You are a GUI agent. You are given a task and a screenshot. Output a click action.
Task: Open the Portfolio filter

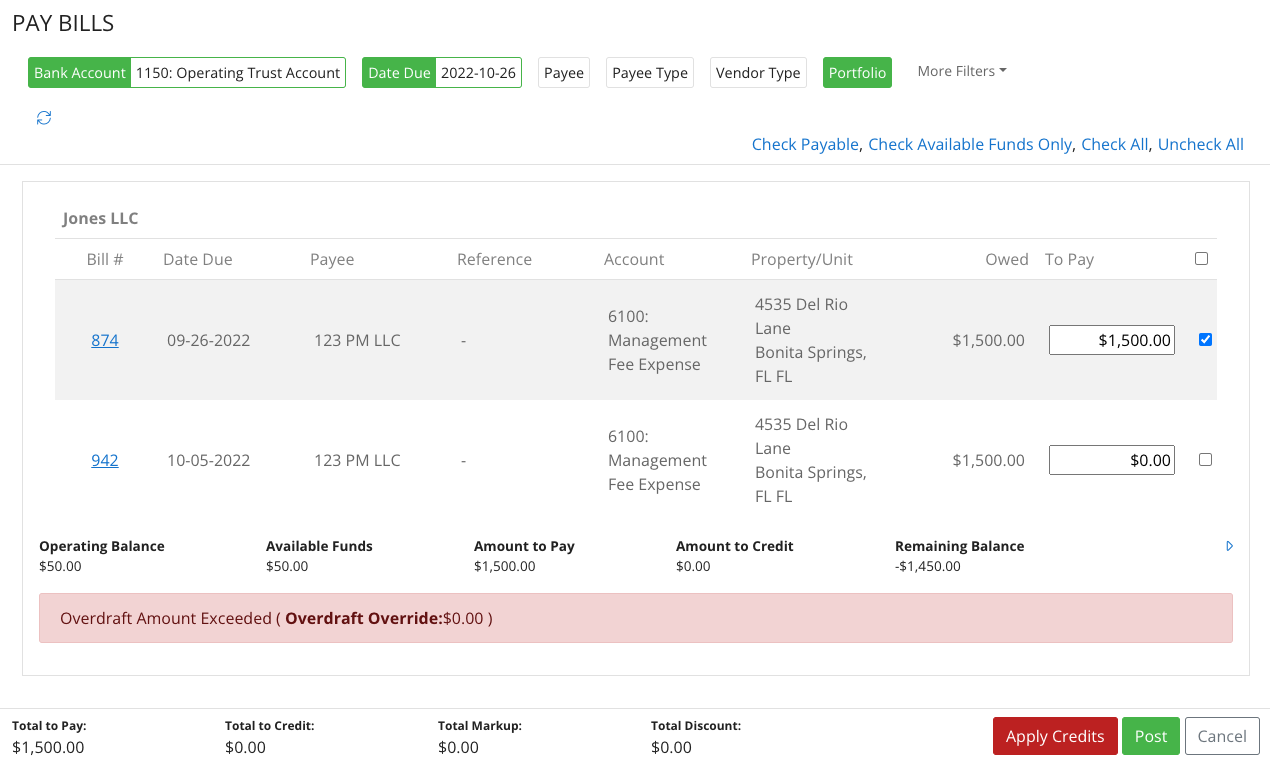(857, 72)
